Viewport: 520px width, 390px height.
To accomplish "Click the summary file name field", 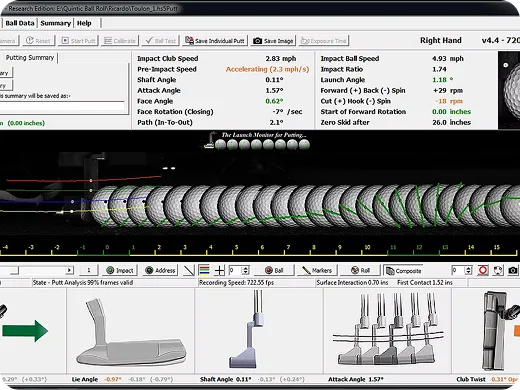I will coord(62,107).
